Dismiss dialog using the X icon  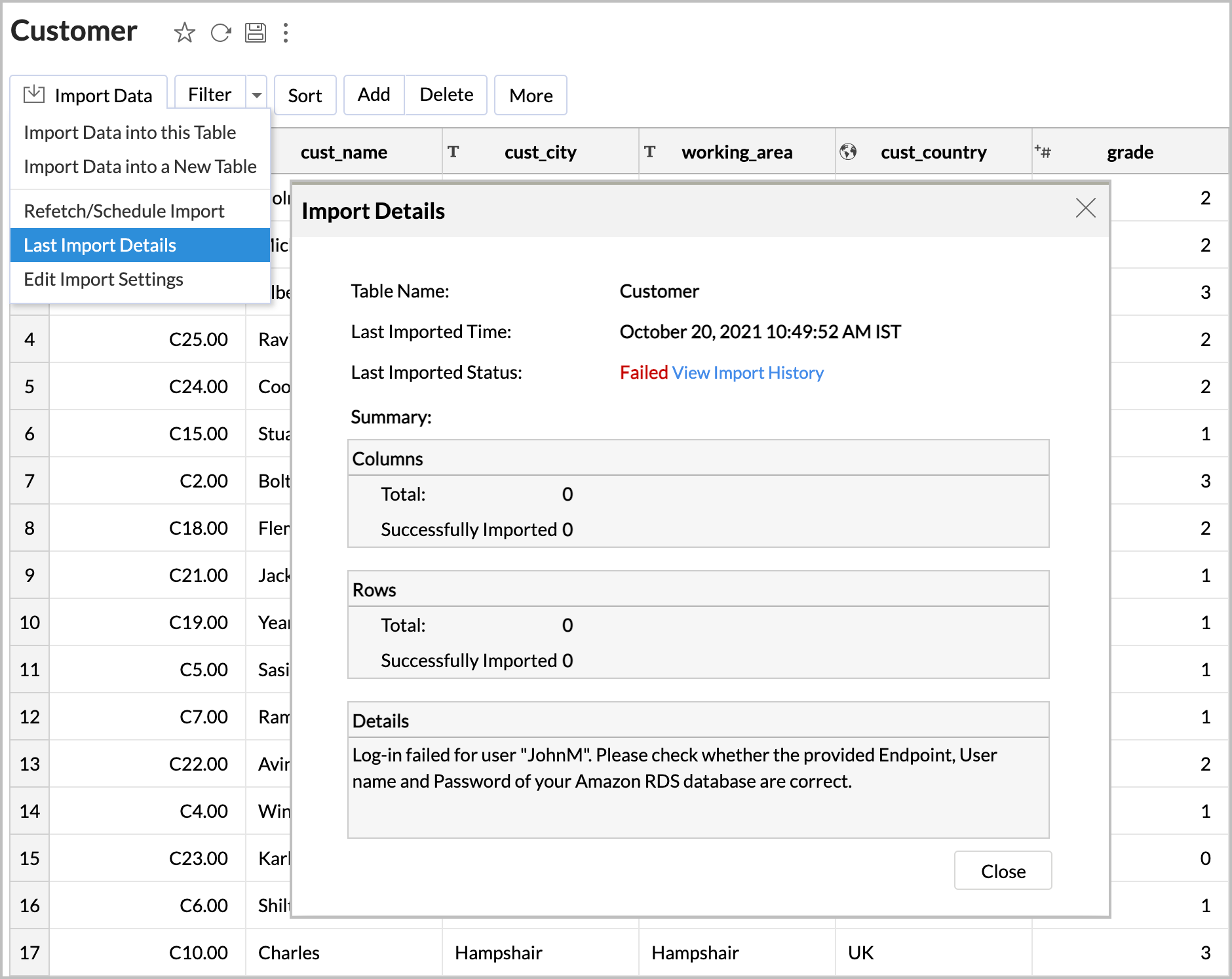point(1085,208)
